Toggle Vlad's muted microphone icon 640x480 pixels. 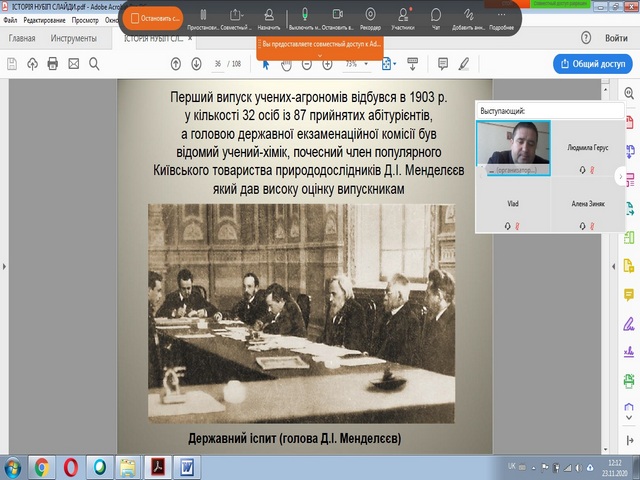pyautogui.click(x=517, y=226)
